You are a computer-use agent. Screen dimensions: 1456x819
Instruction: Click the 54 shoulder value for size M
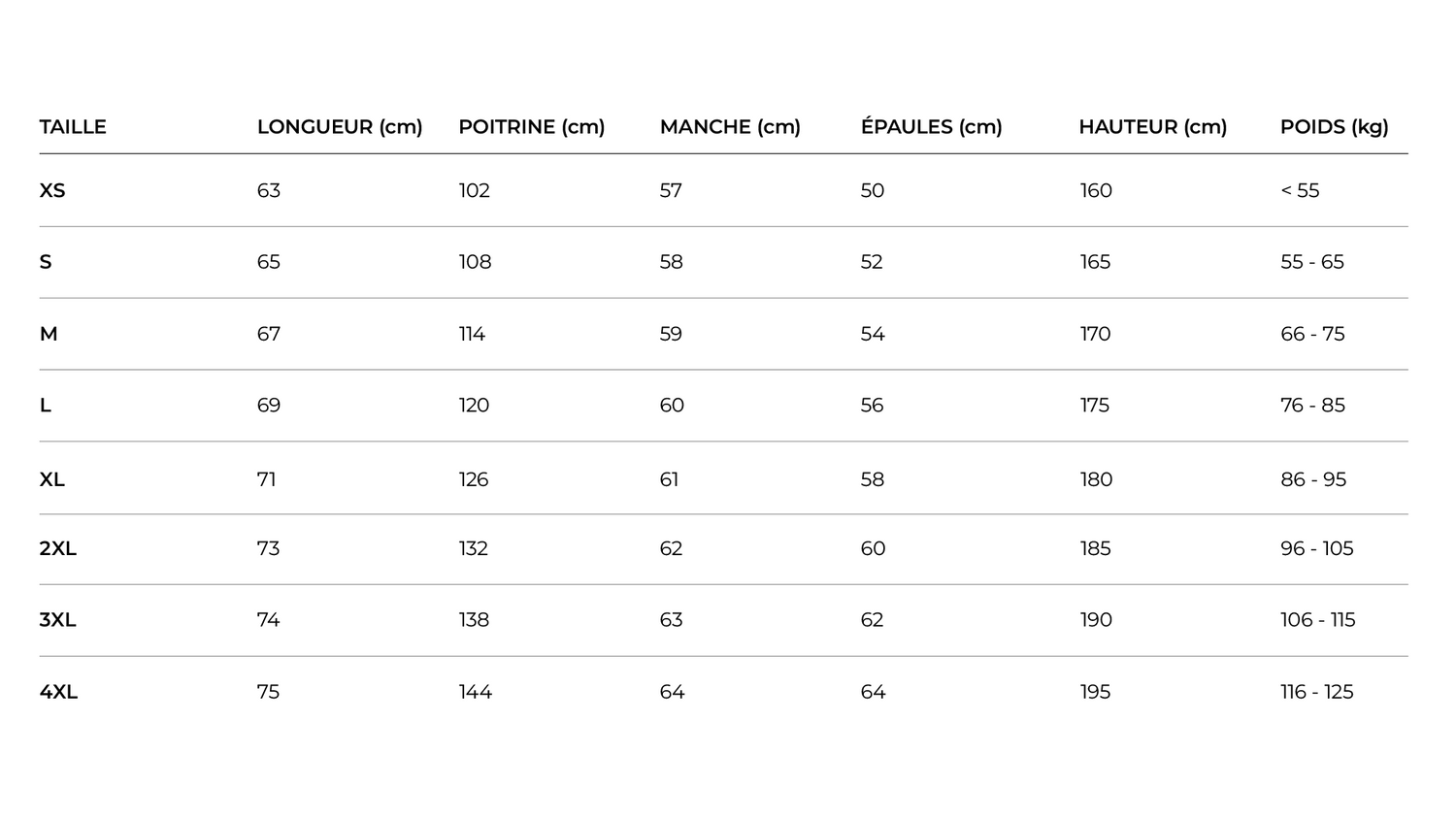(873, 334)
